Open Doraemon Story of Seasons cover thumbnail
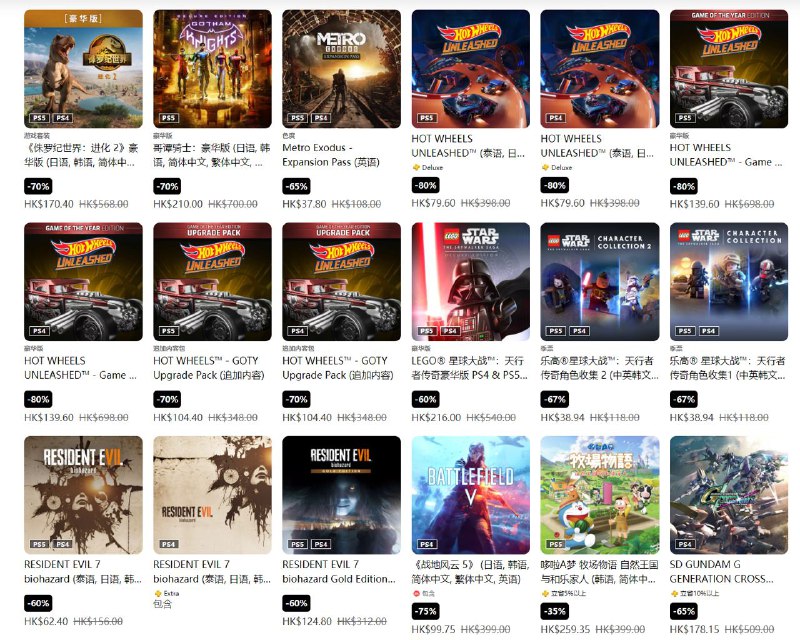 click(599, 495)
